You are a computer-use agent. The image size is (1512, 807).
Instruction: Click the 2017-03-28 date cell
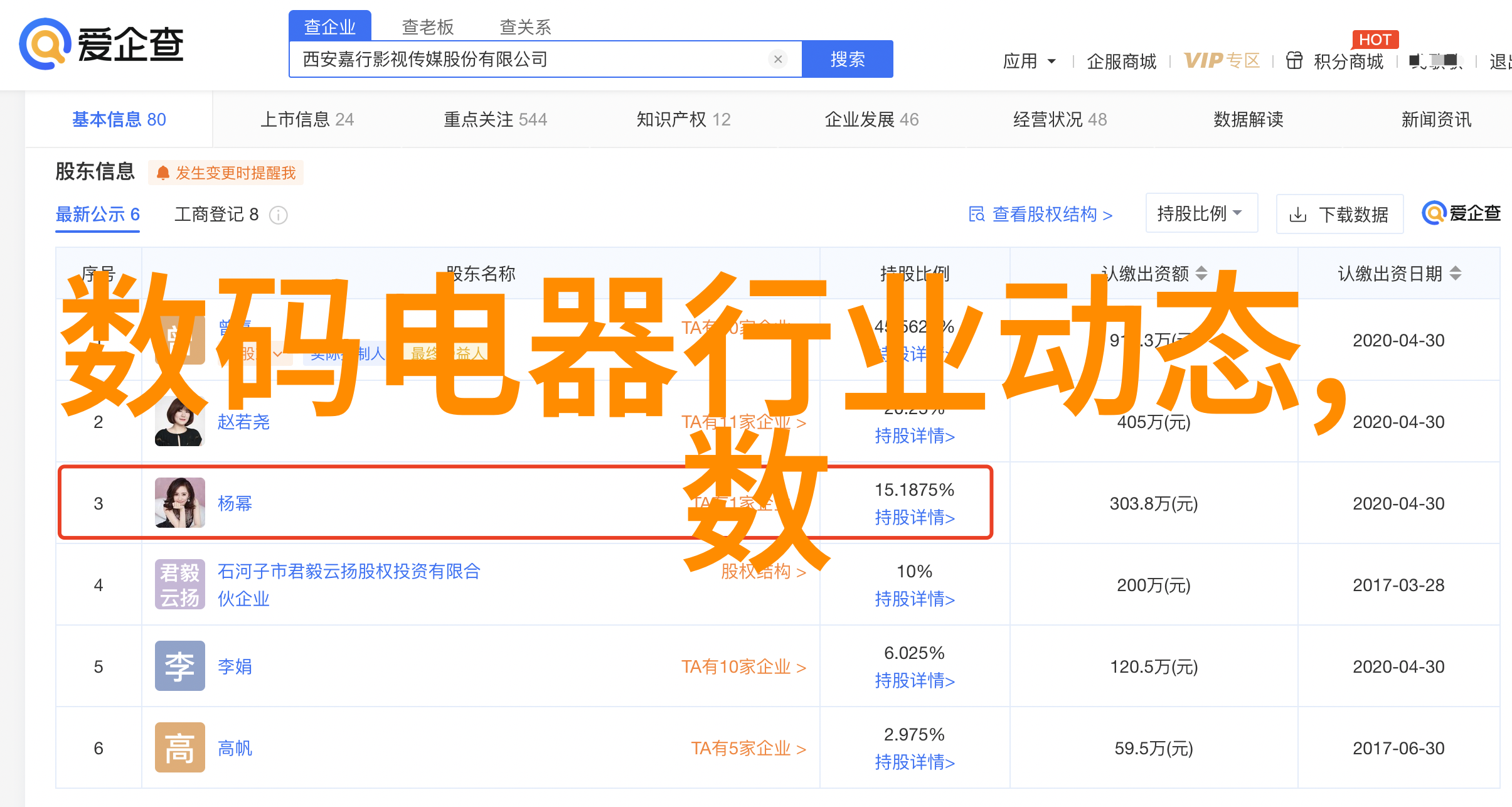[x=1398, y=585]
